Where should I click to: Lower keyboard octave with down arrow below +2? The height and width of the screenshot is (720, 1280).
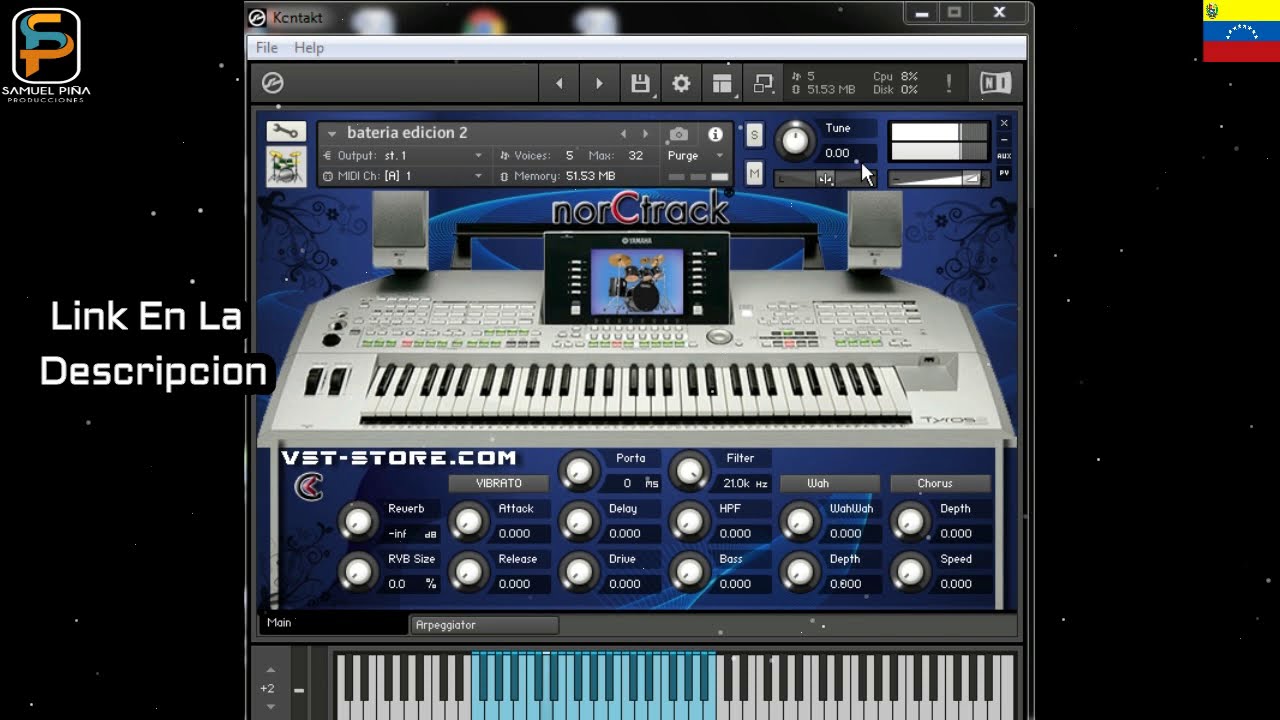270,706
